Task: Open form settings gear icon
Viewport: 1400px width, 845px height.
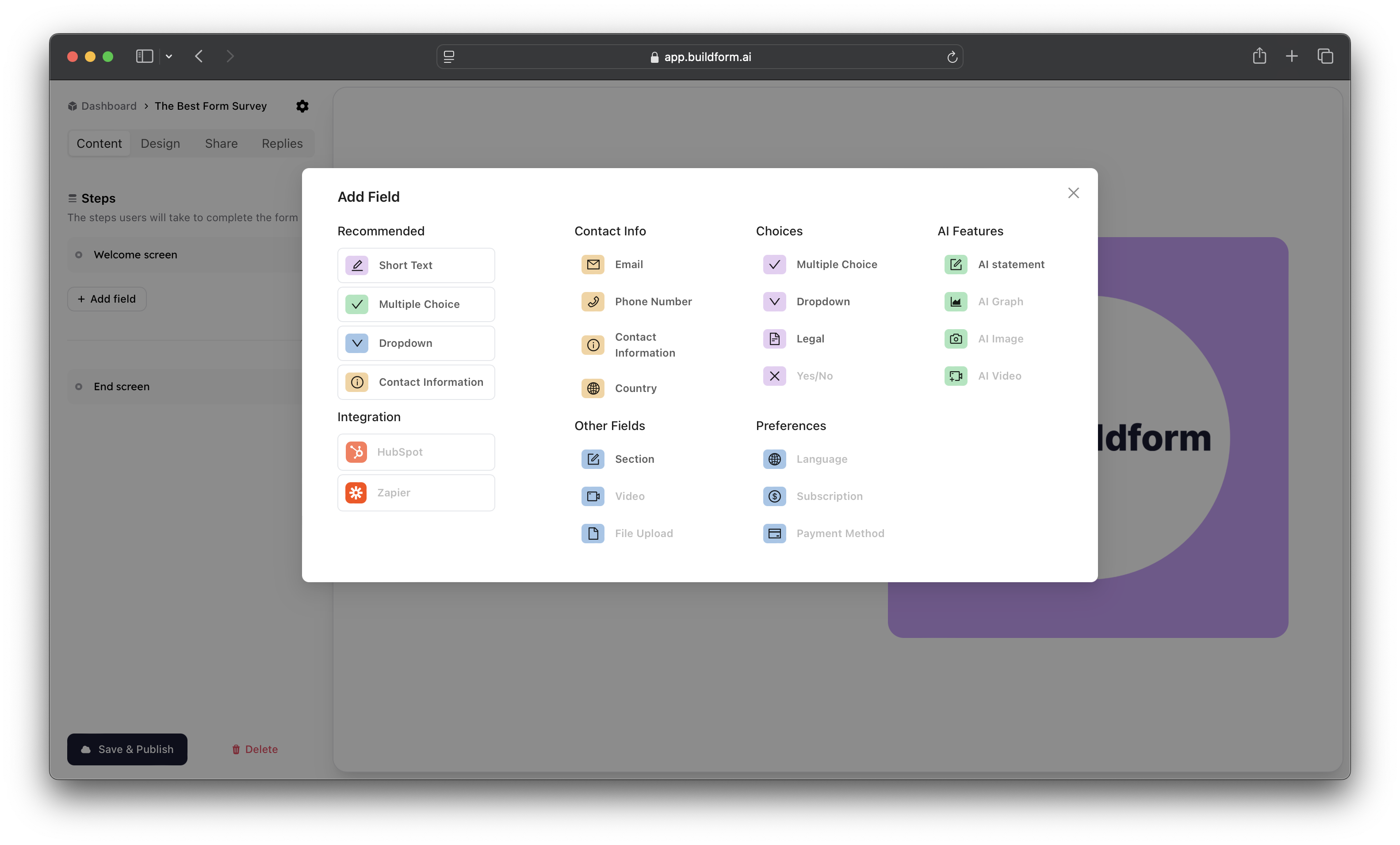Action: coord(302,106)
